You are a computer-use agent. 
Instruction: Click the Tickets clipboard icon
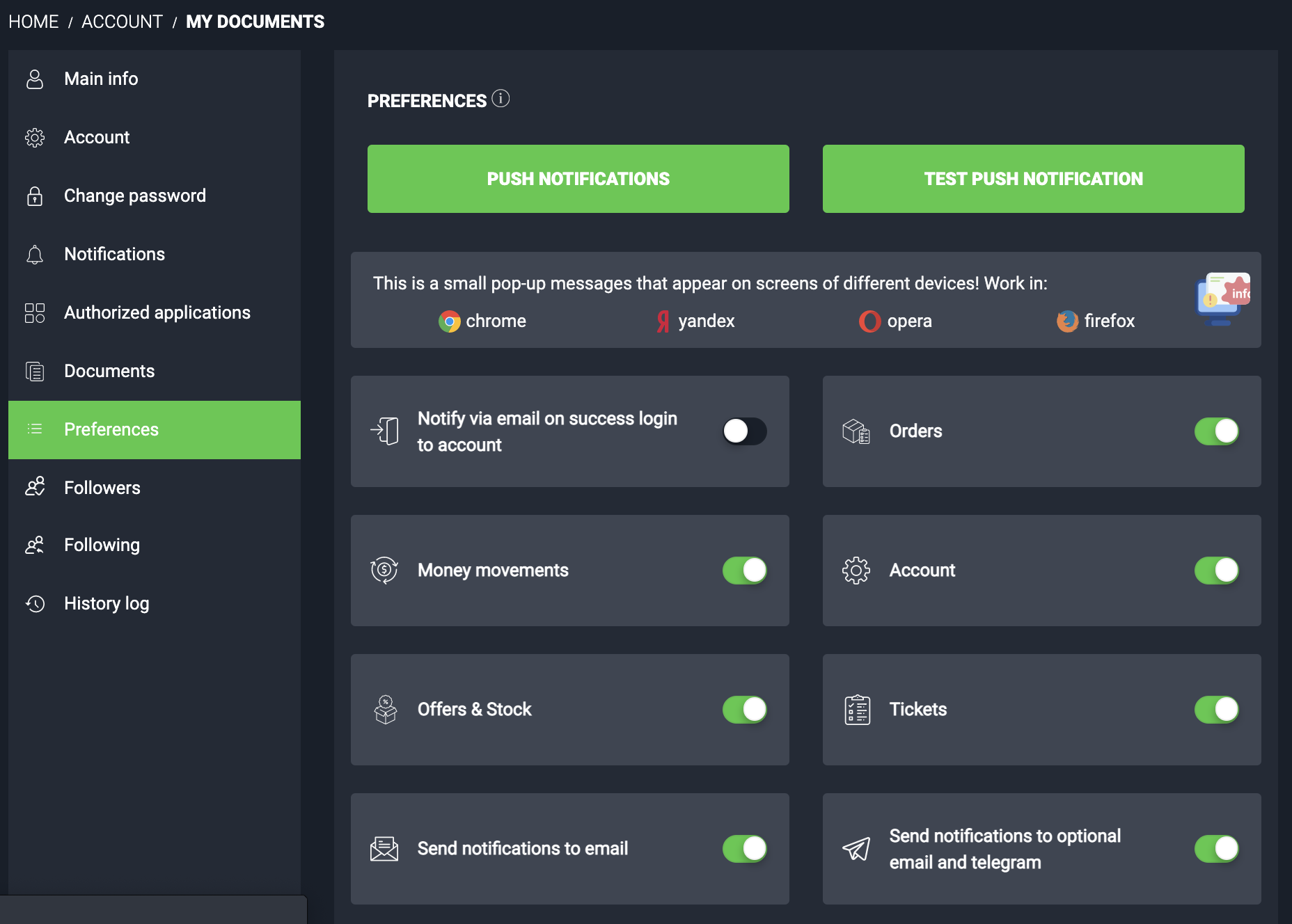(857, 710)
